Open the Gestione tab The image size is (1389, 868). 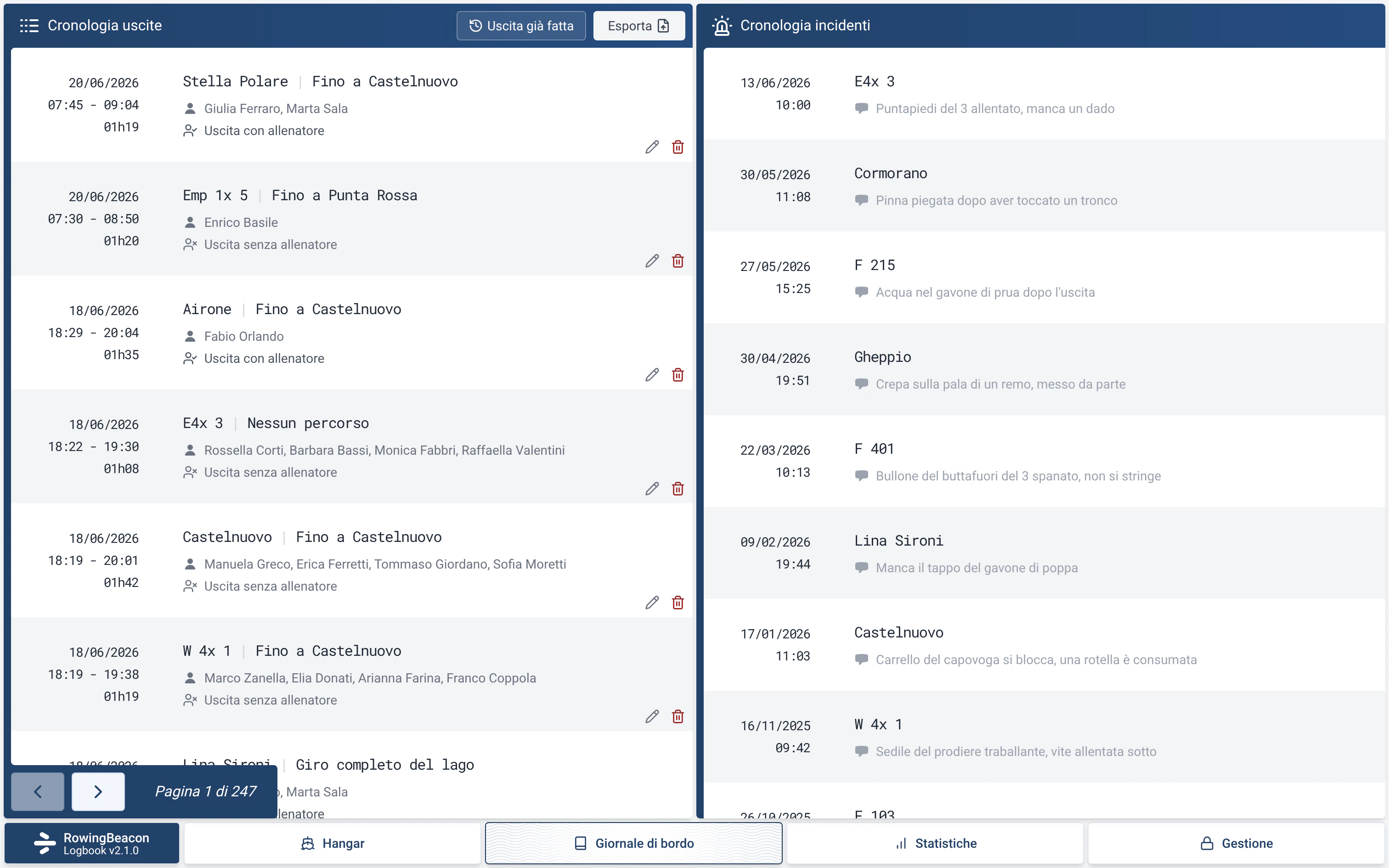[x=1237, y=843]
